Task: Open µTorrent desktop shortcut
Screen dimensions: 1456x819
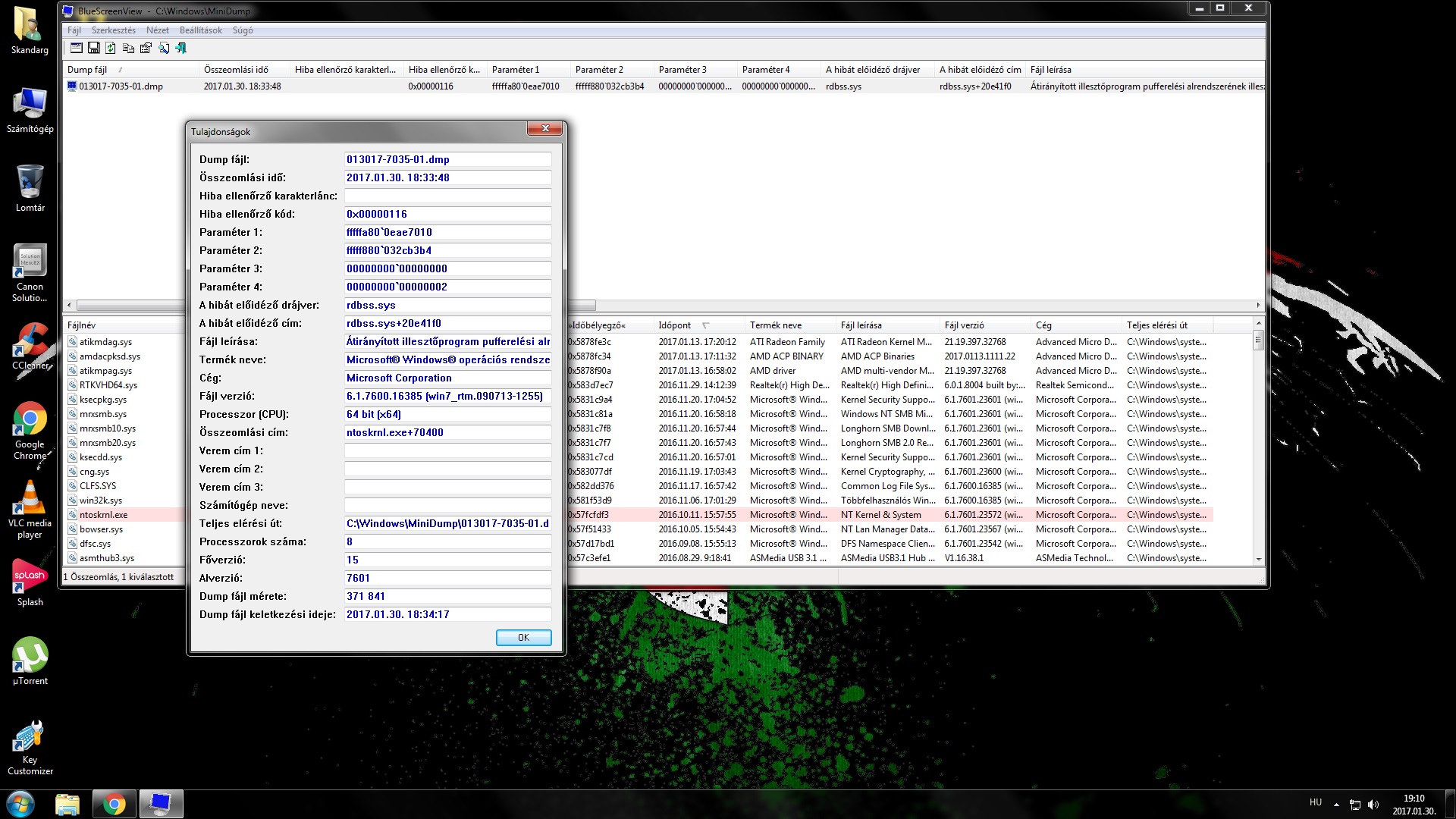Action: click(x=30, y=662)
